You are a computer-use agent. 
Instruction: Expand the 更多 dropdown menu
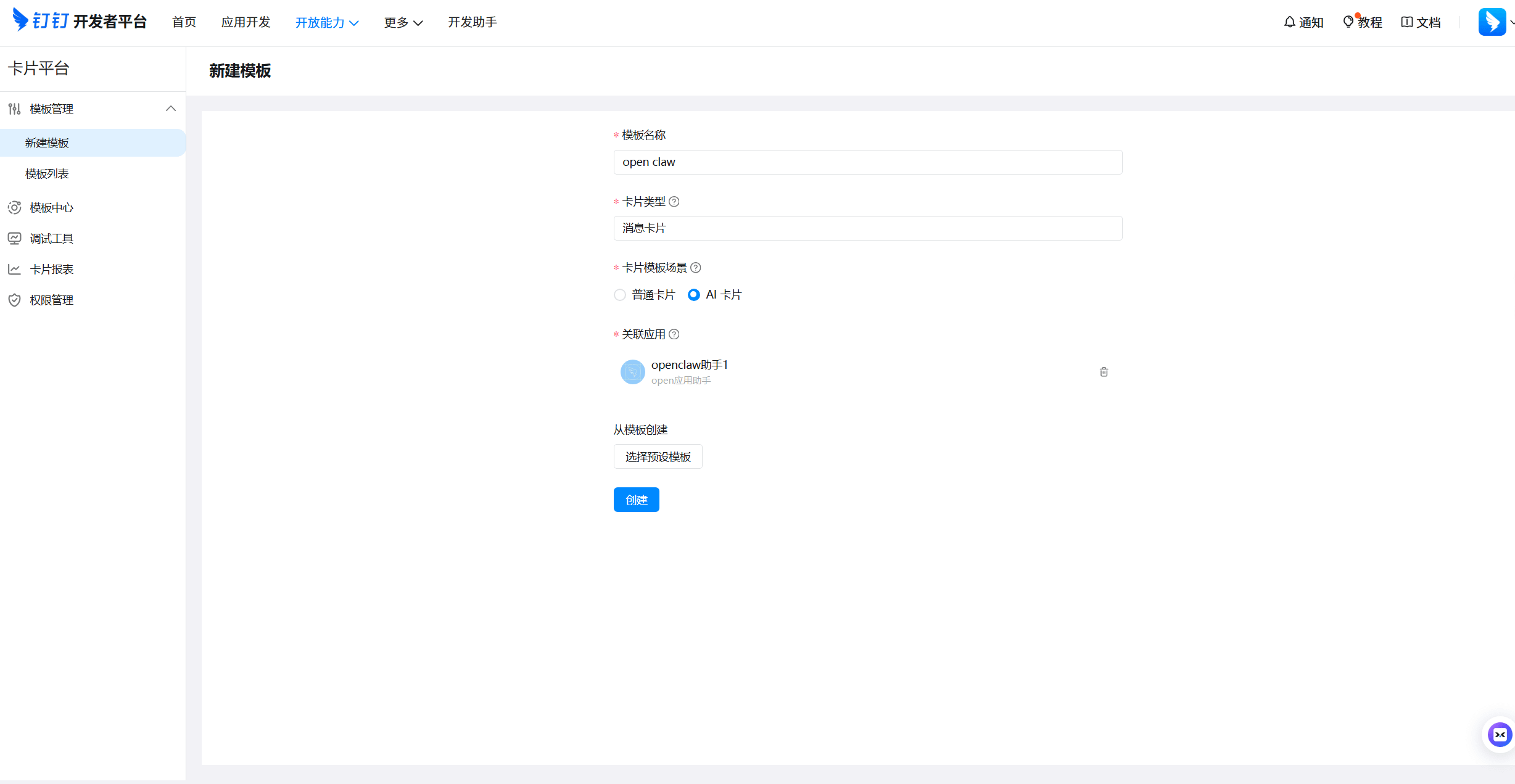403,23
